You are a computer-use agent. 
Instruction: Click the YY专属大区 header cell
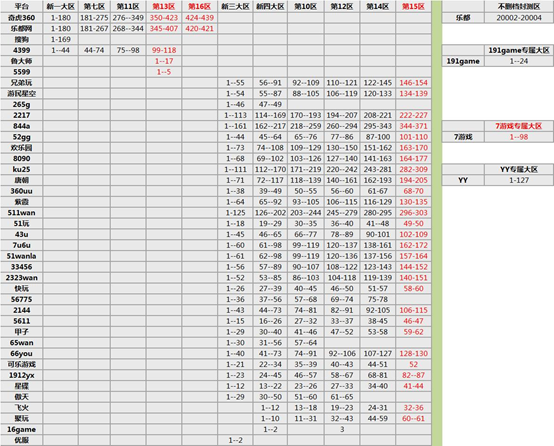[519, 169]
